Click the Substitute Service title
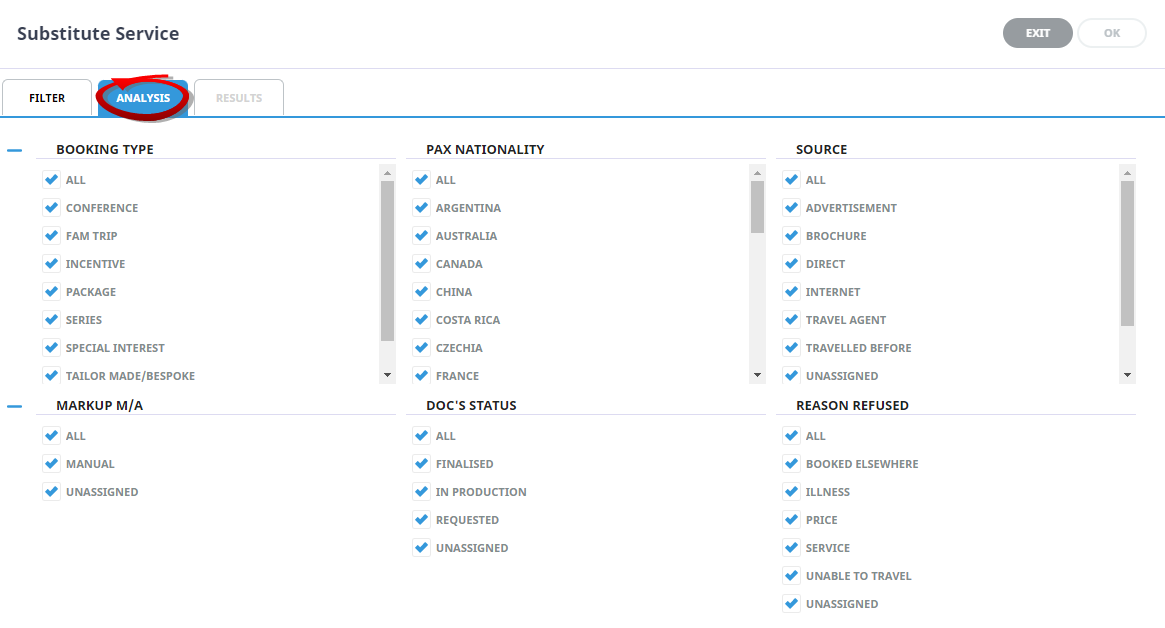Screen dimensions: 1165x628 pos(98,33)
